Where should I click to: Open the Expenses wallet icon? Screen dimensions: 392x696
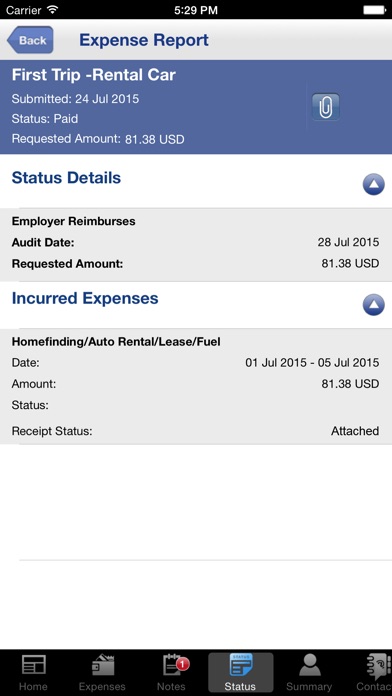pyautogui.click(x=103, y=665)
